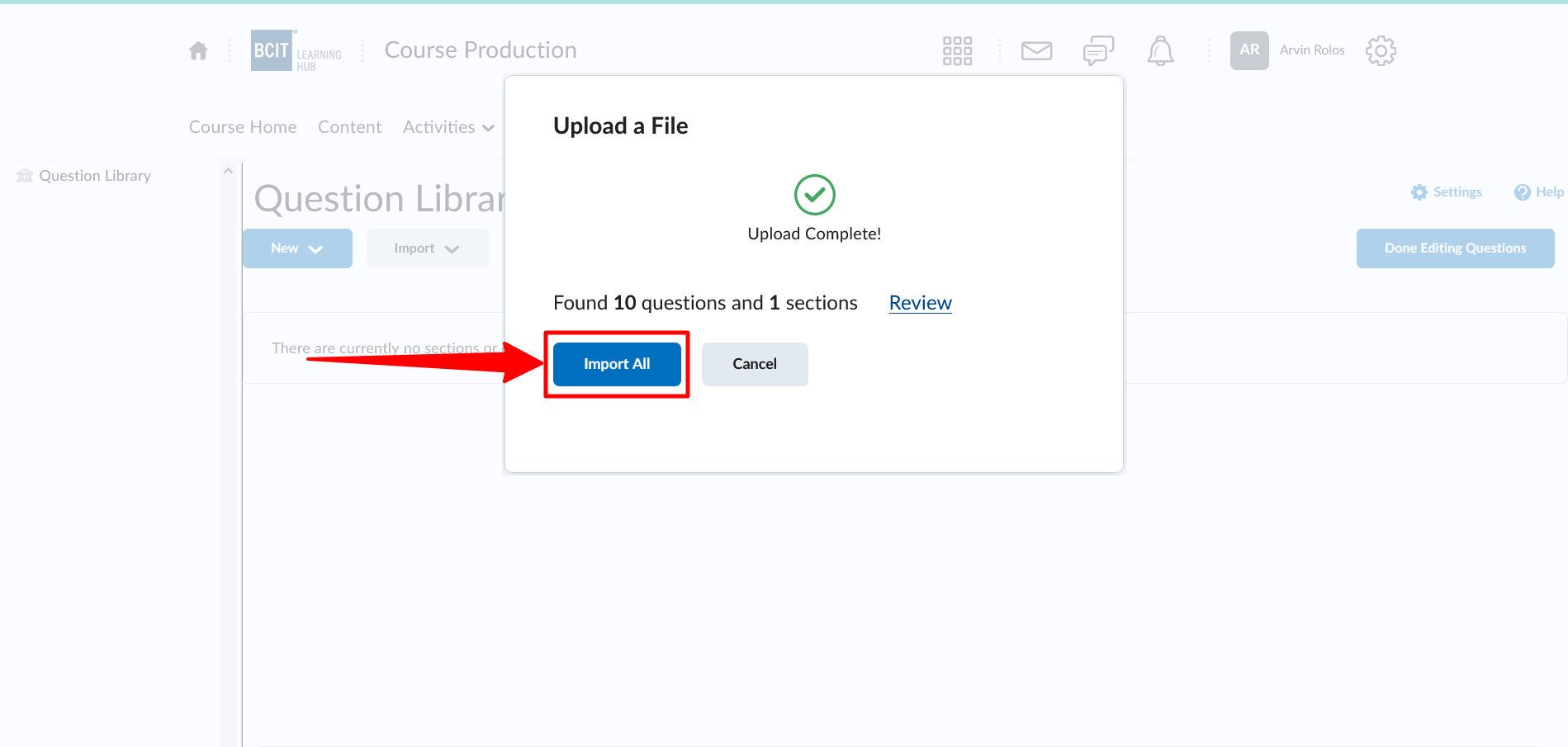Click the Import All button
The height and width of the screenshot is (747, 1568).
click(617, 364)
